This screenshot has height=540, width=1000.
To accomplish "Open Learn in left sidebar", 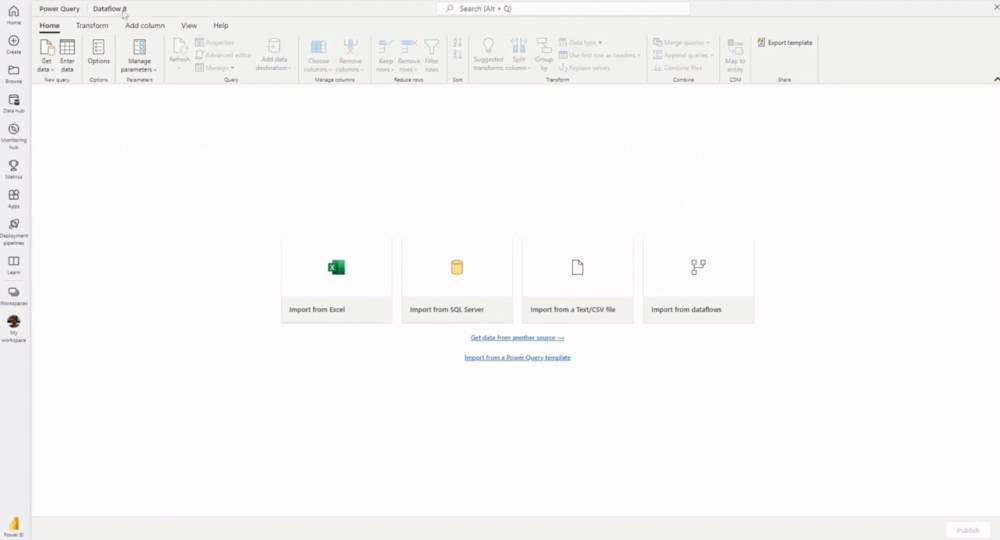I will (x=13, y=265).
